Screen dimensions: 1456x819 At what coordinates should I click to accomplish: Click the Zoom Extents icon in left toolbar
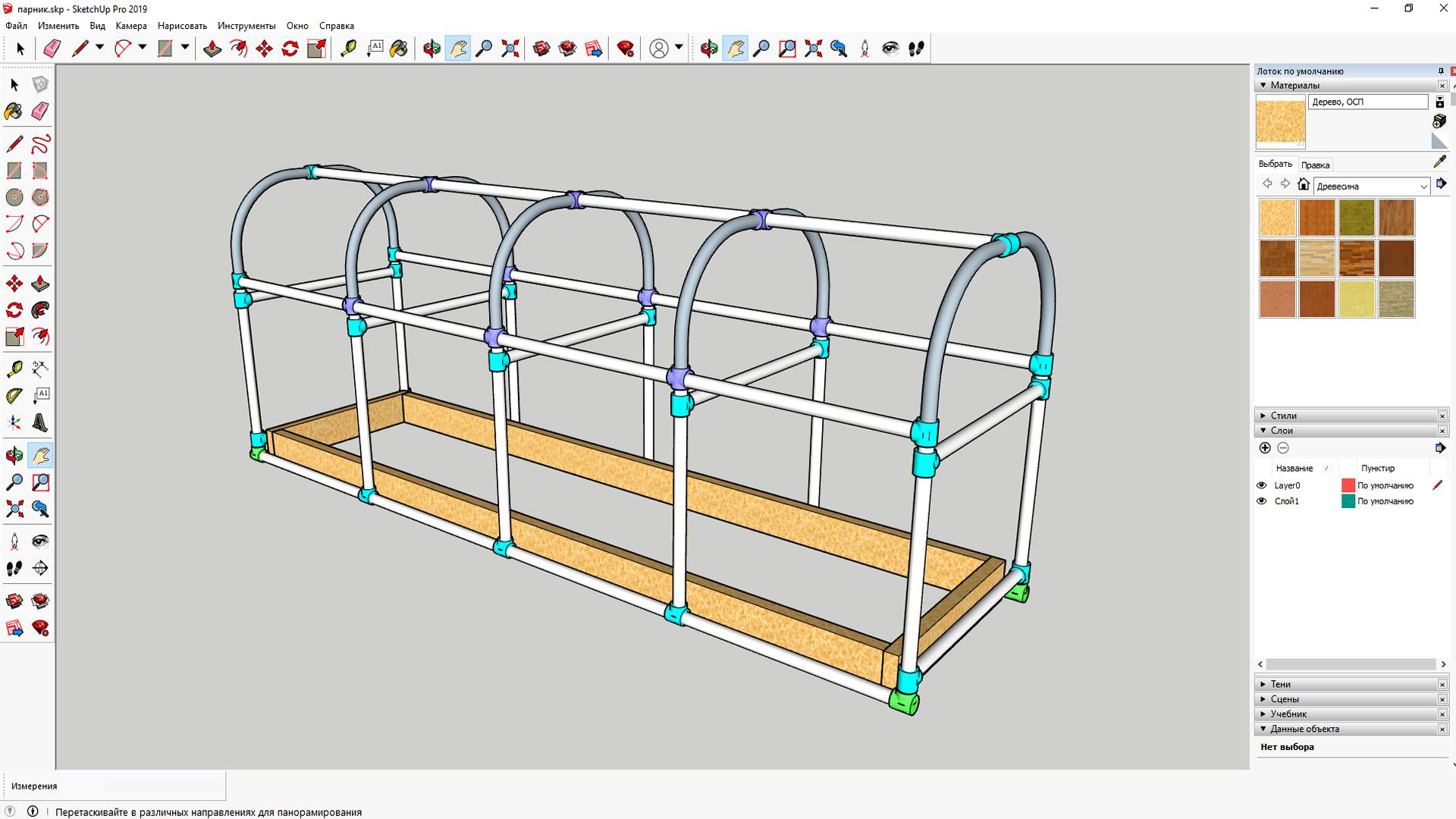click(x=14, y=509)
